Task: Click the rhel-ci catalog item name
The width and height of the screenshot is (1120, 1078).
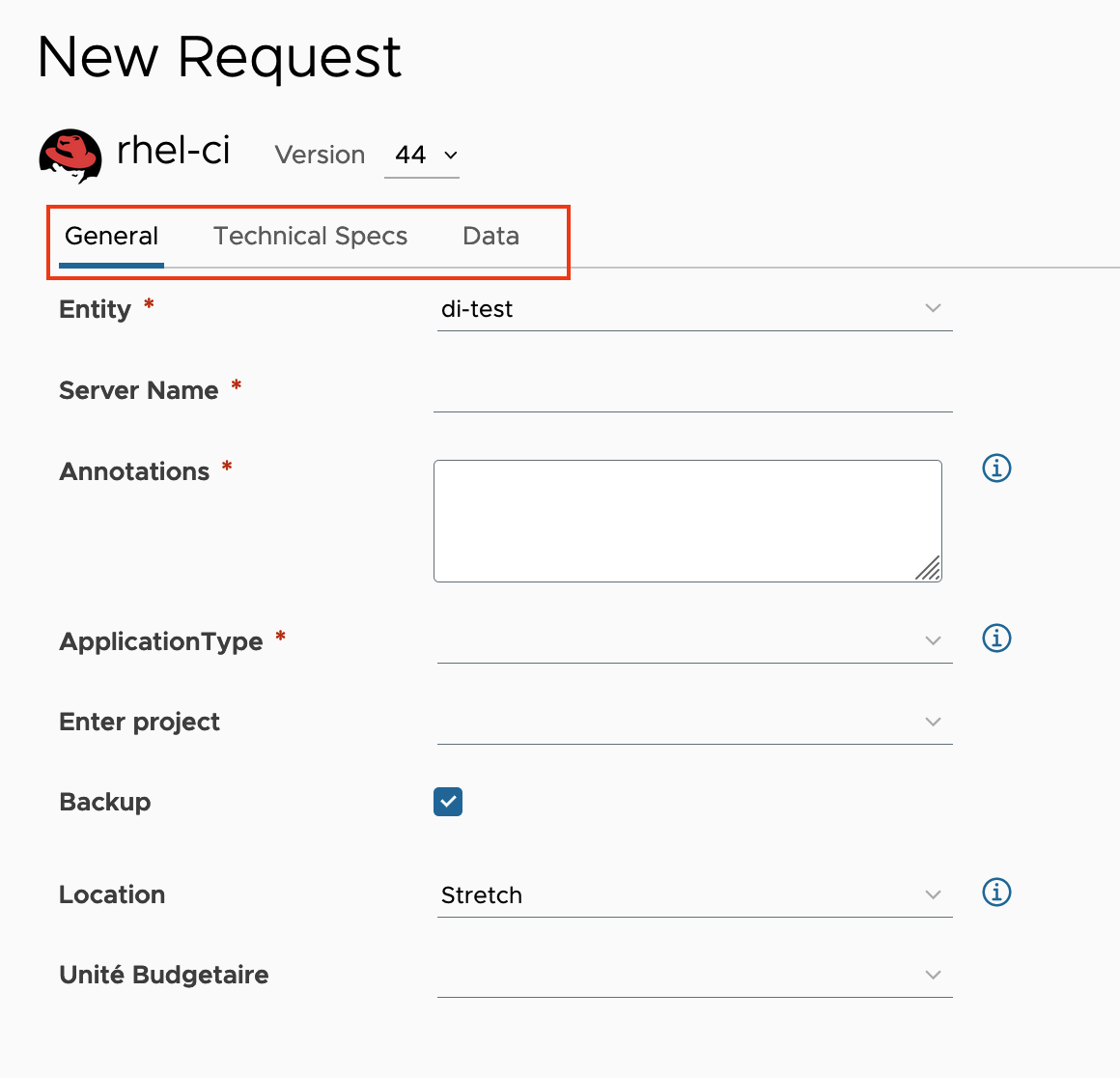Action: pyautogui.click(x=173, y=151)
